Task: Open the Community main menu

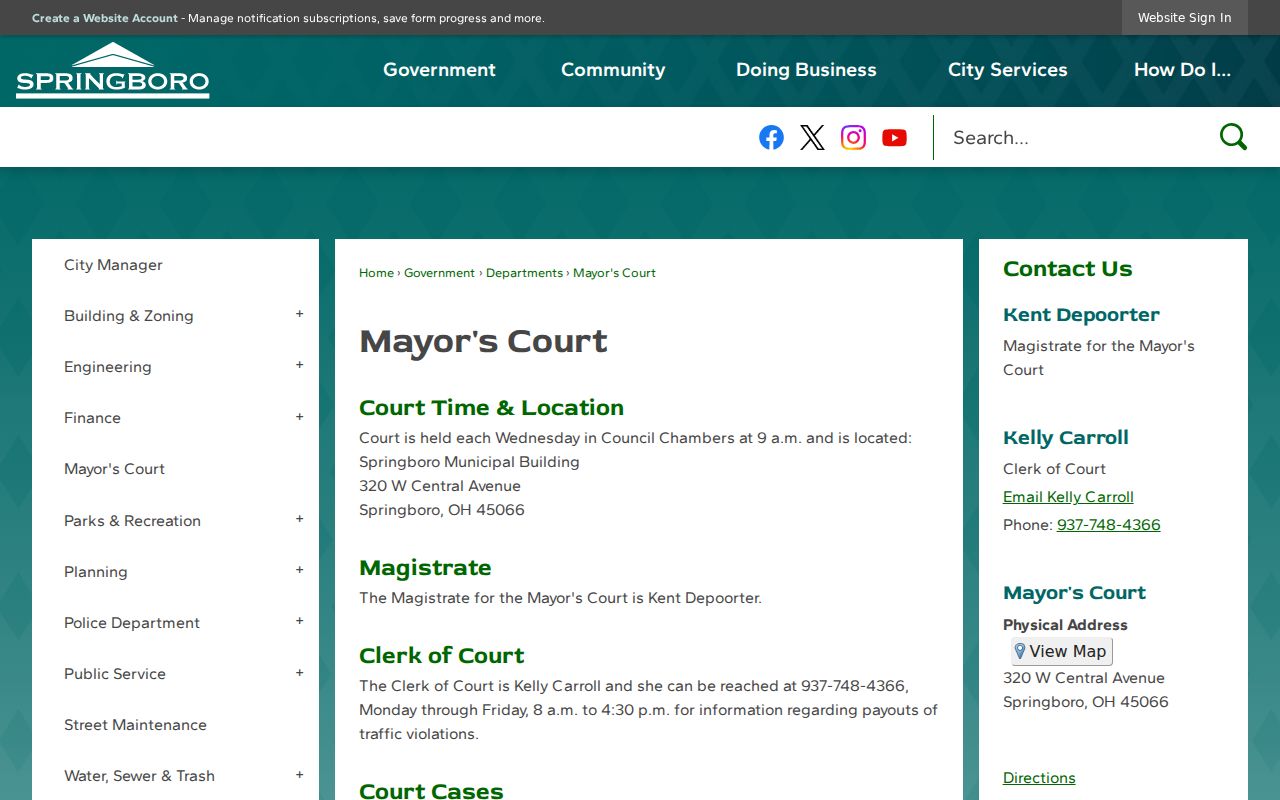Action: (613, 70)
